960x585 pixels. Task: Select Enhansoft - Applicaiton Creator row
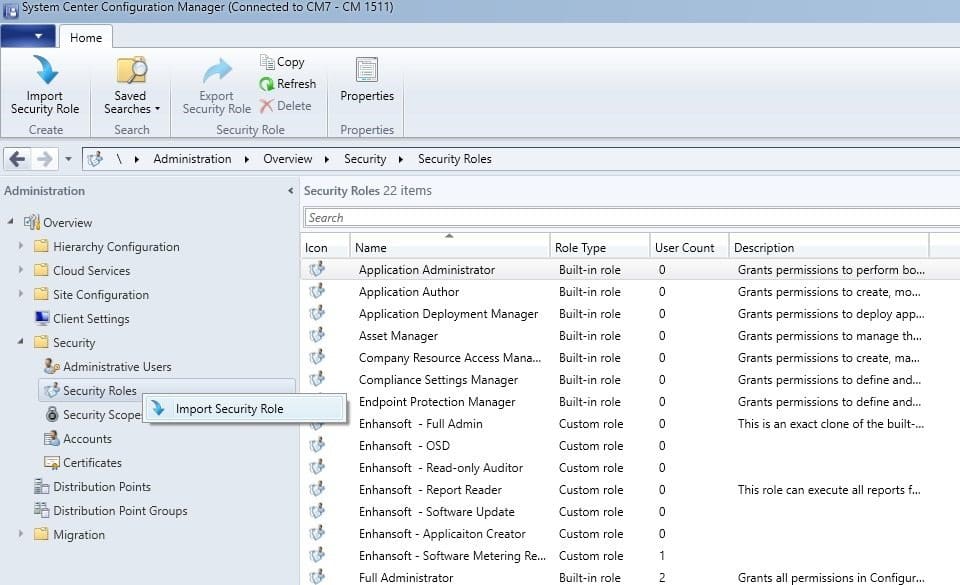pyautogui.click(x=630, y=534)
